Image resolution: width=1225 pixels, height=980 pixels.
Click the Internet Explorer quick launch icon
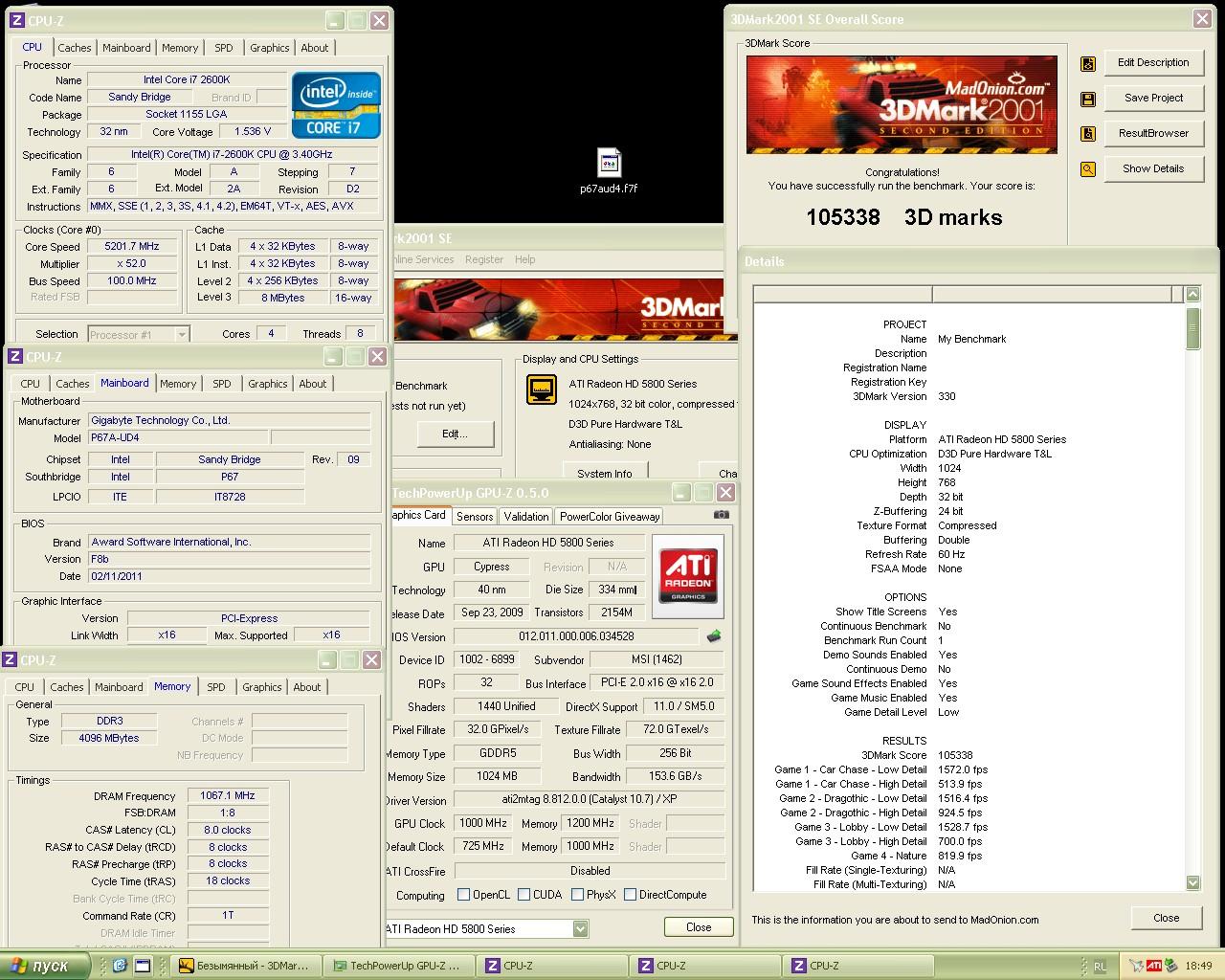click(121, 966)
